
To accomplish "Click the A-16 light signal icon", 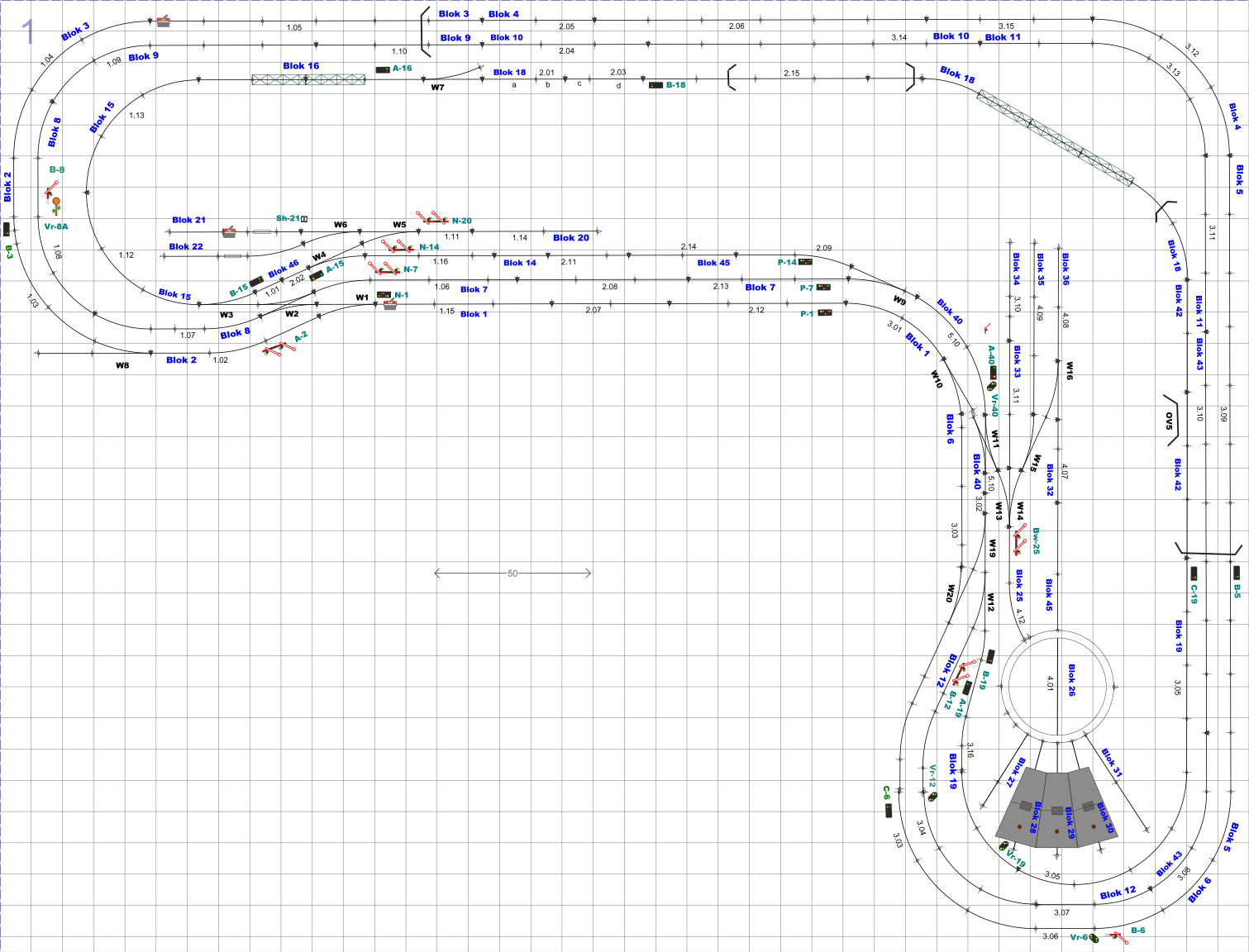I will pos(383,69).
